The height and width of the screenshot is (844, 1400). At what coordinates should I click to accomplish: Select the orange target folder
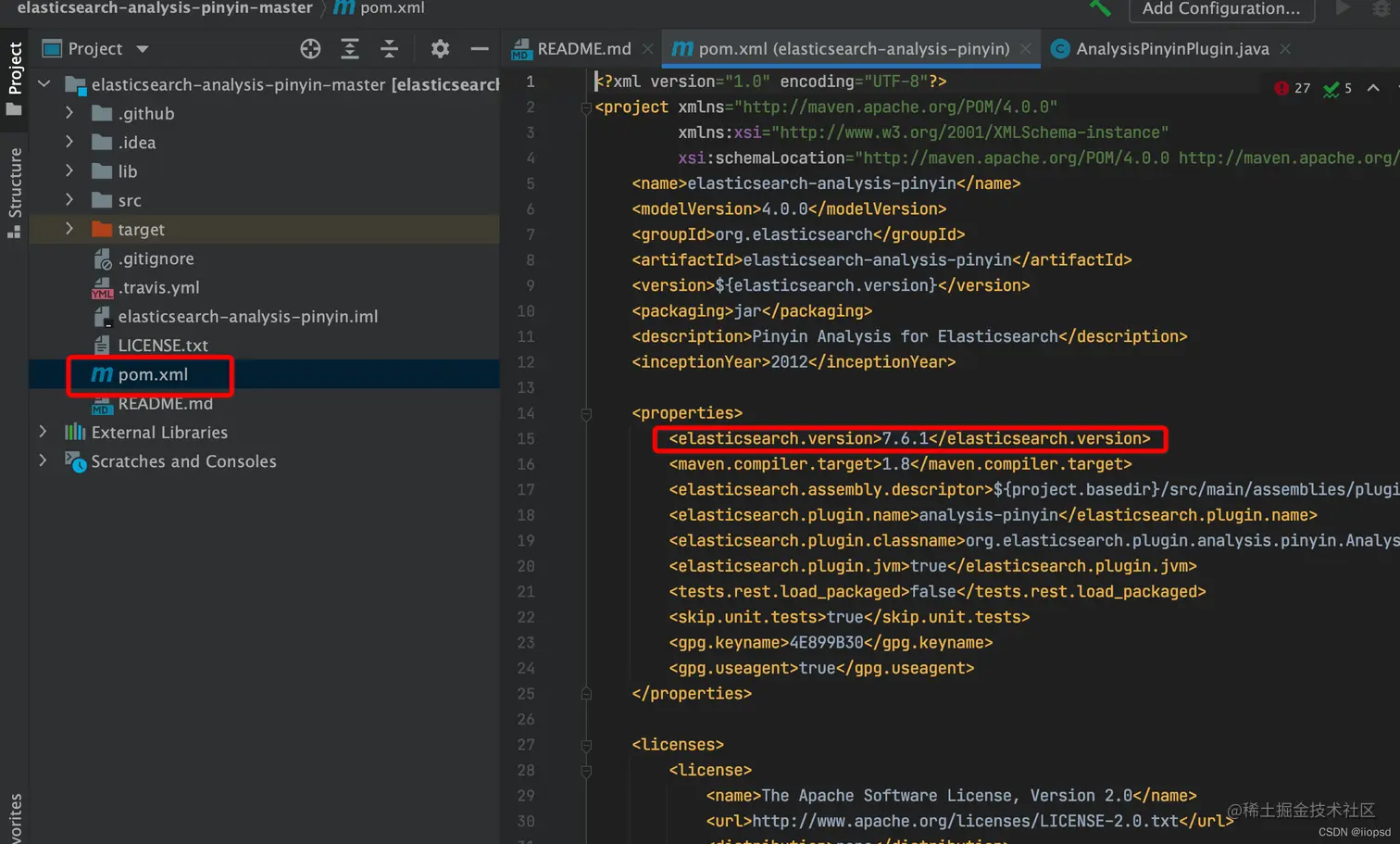[x=102, y=229]
